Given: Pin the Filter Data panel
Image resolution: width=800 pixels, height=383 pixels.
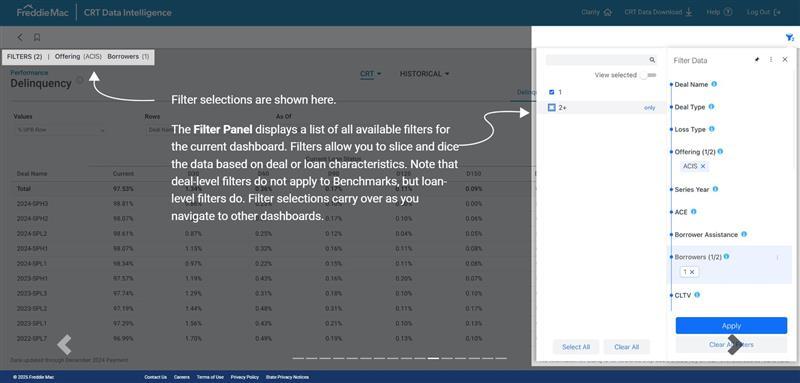Looking at the screenshot, I should 757,60.
